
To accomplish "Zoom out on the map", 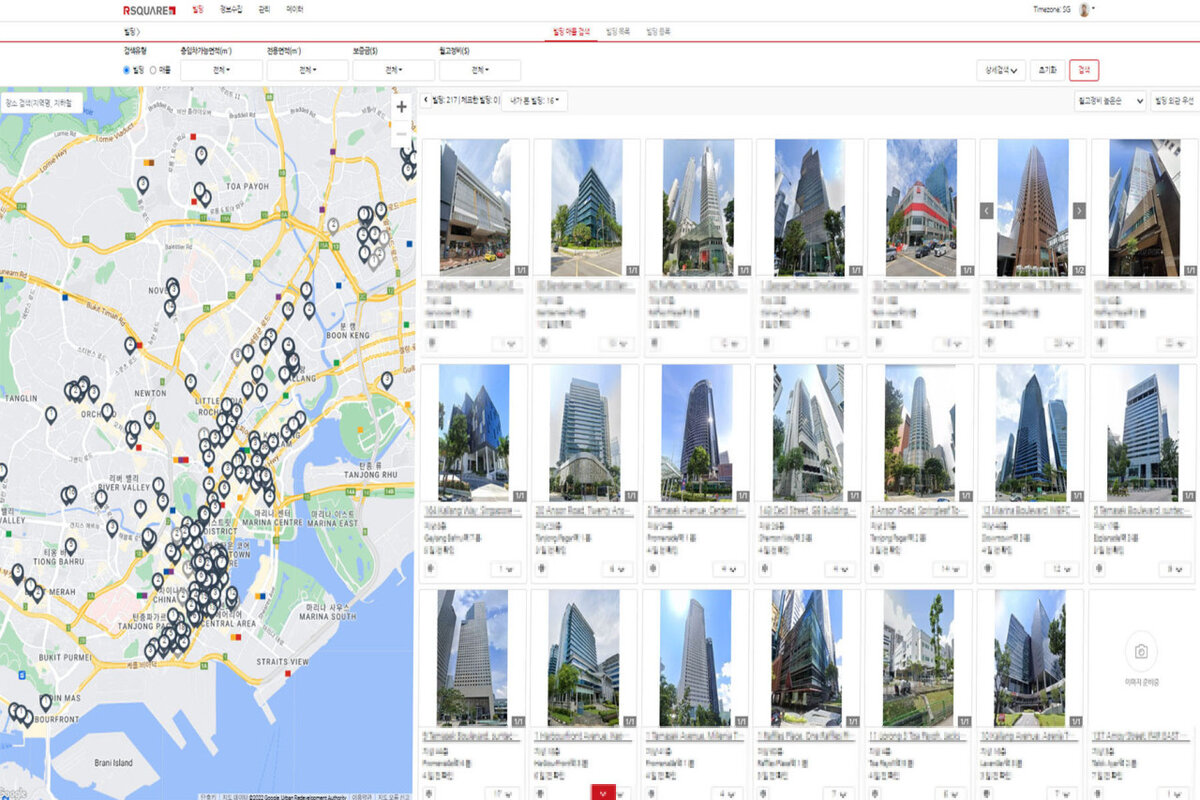I will coord(401,133).
